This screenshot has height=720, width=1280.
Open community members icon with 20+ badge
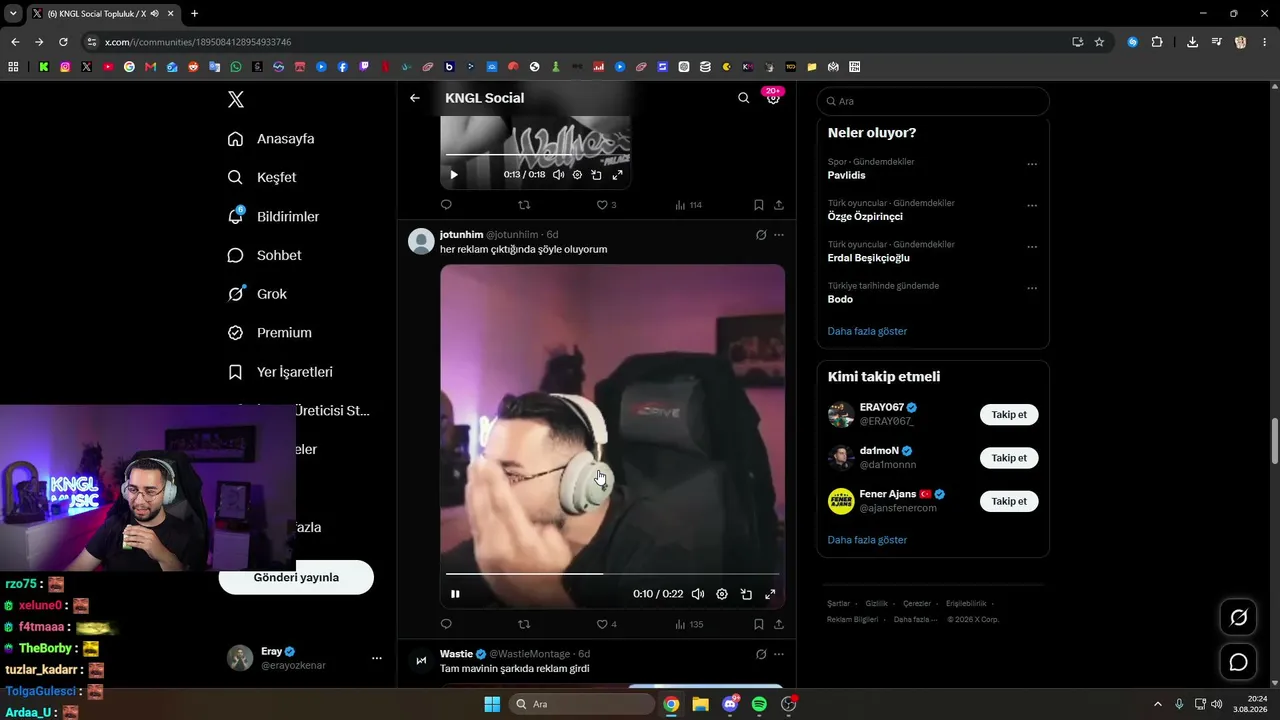[x=773, y=97]
